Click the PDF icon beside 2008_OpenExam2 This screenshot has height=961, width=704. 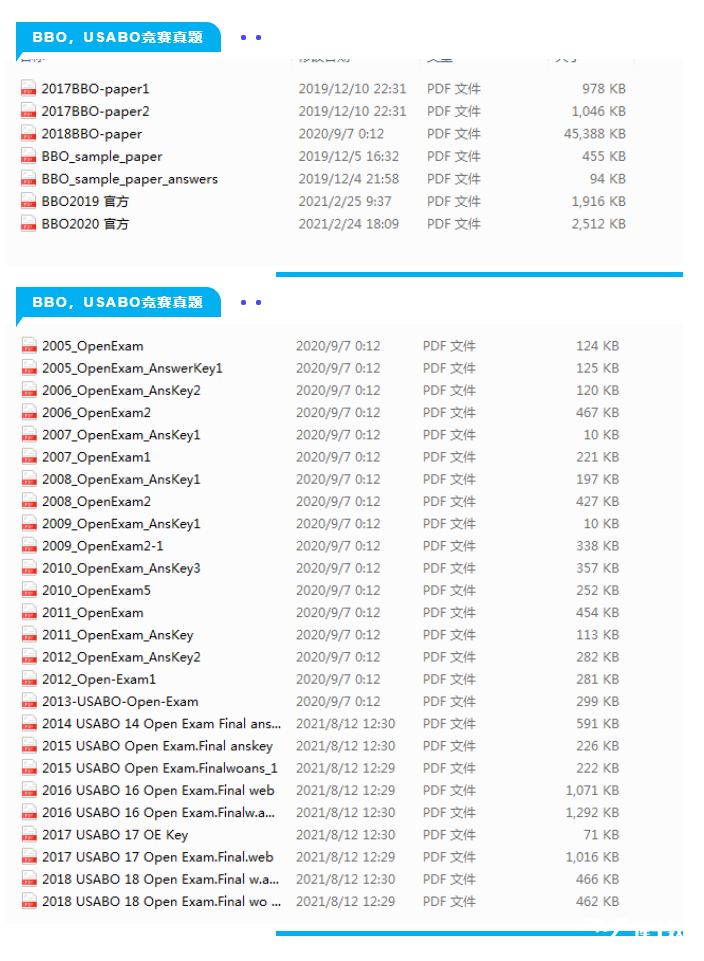click(29, 501)
